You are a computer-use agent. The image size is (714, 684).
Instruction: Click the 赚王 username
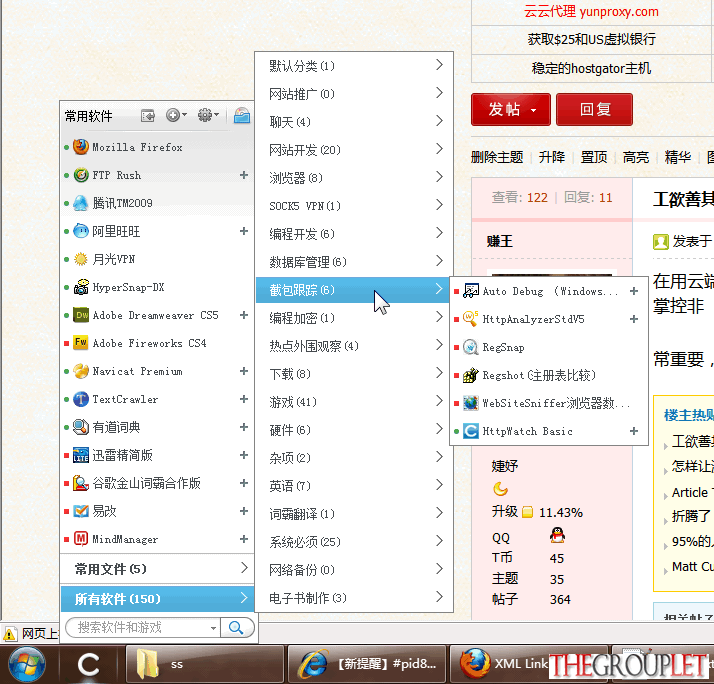pyautogui.click(x=500, y=241)
